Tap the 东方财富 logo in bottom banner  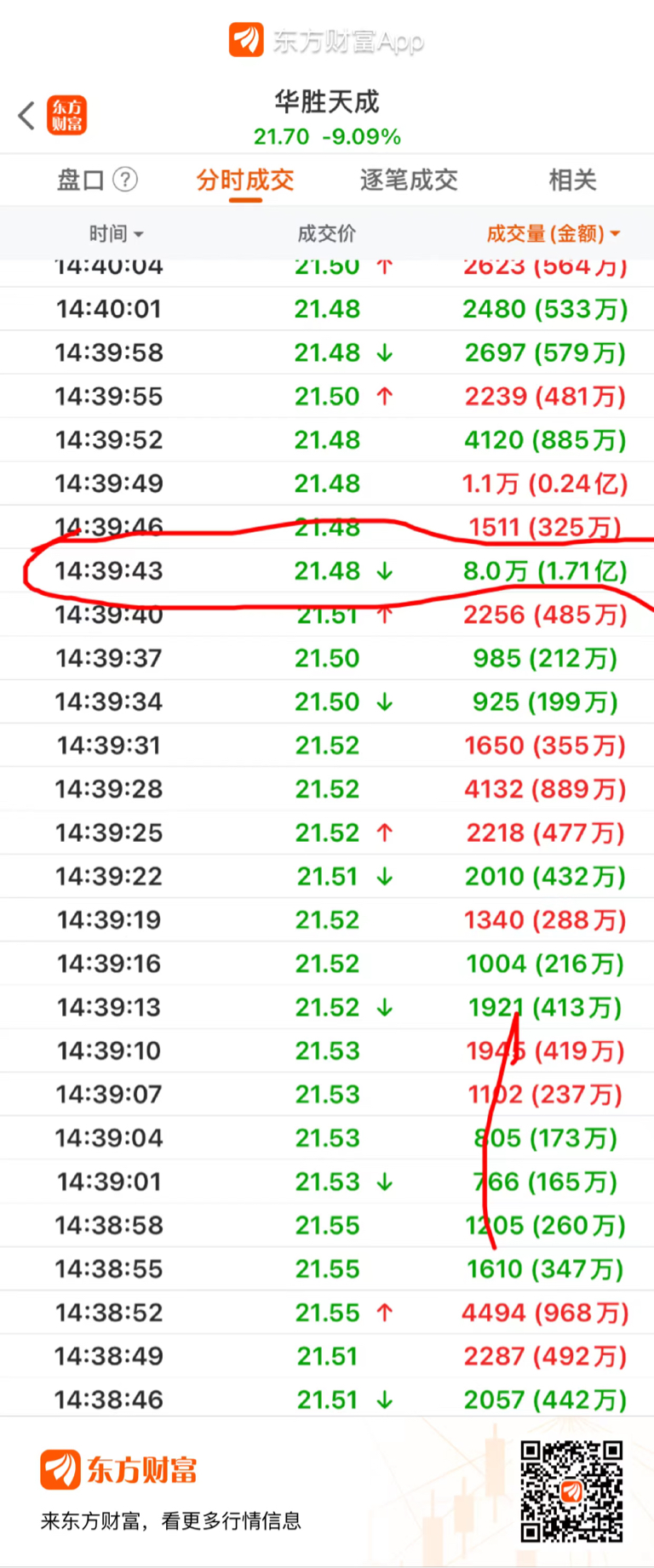[x=118, y=1470]
